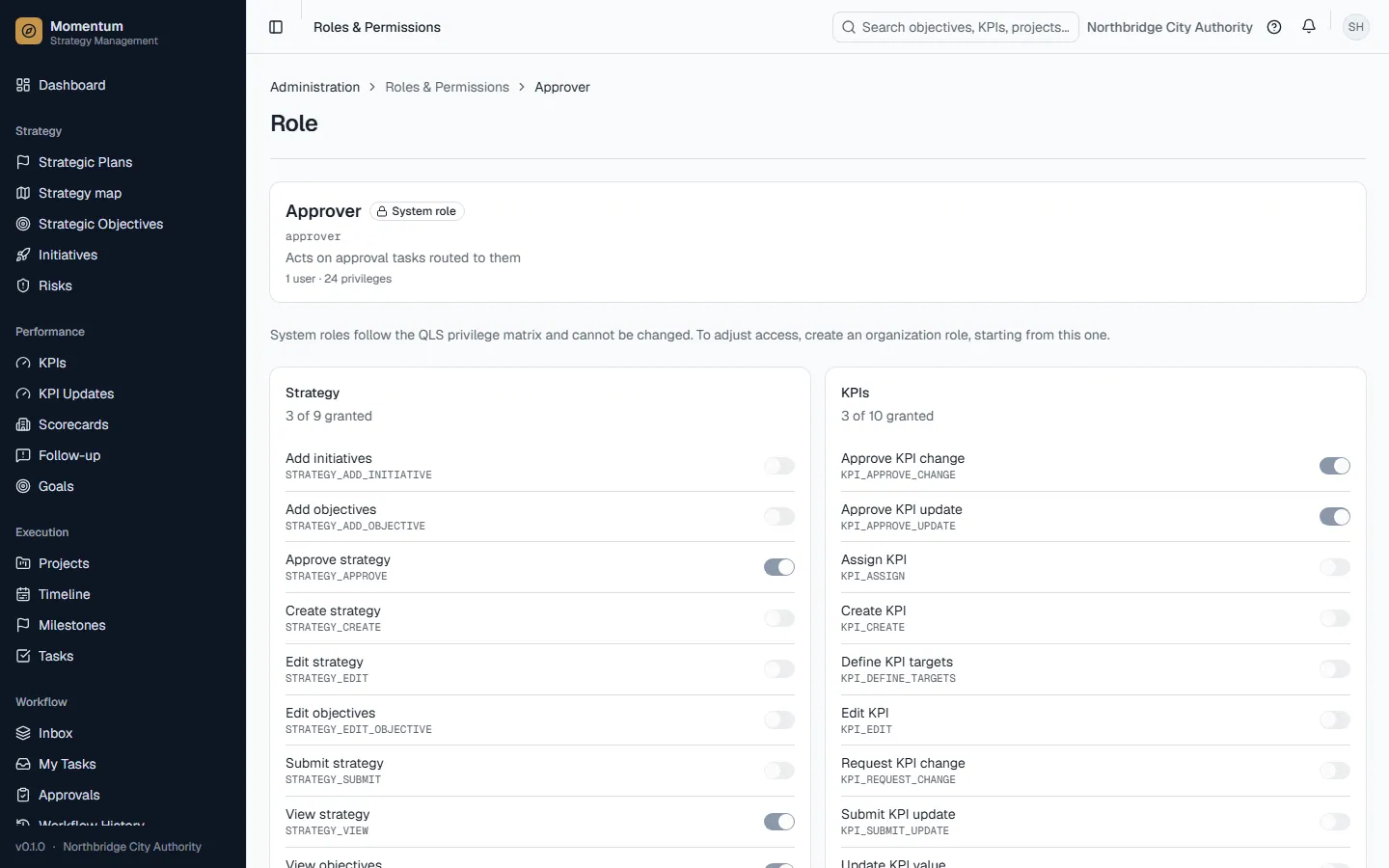
Task: Toggle the Approve KPI change switch
Action: [1335, 466]
